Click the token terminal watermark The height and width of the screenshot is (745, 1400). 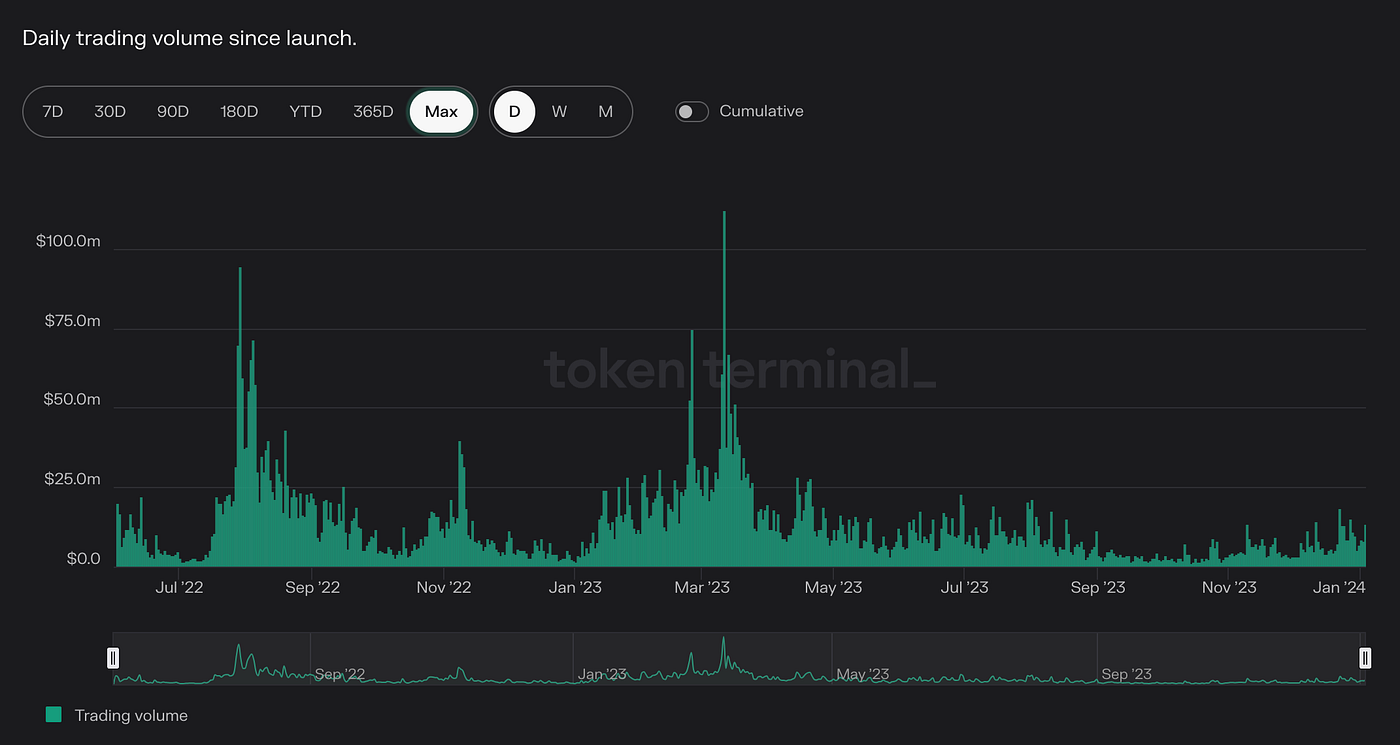click(740, 371)
